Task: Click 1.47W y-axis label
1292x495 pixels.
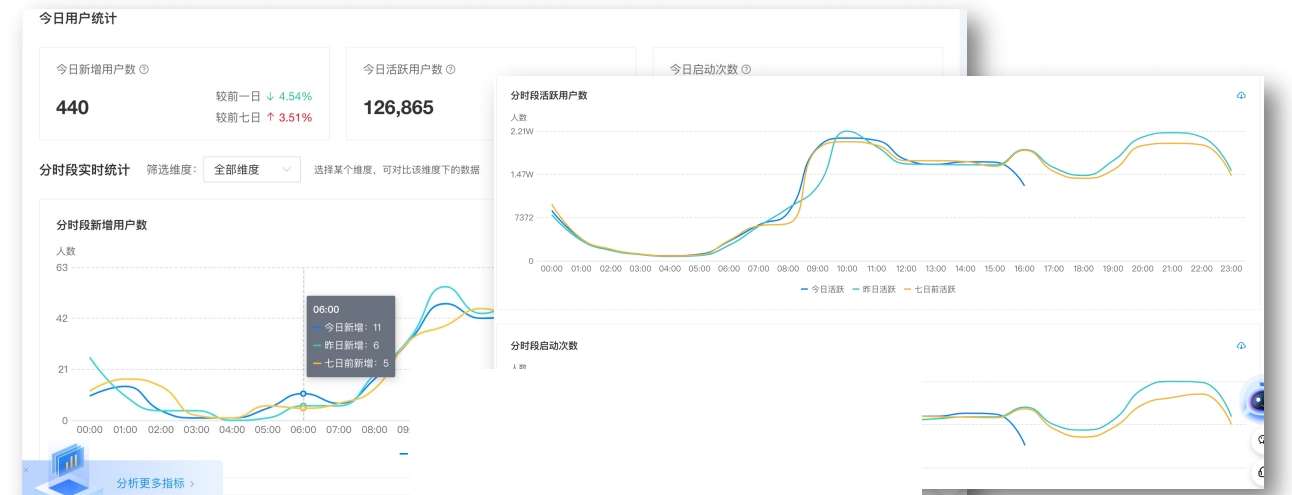Action: click(523, 174)
